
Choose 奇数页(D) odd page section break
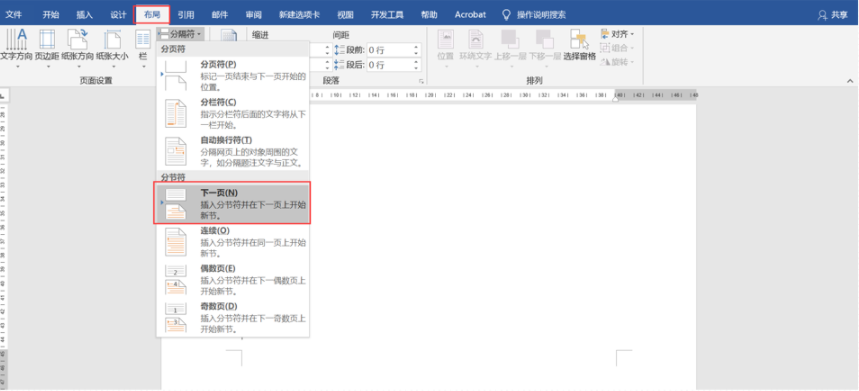[233, 317]
